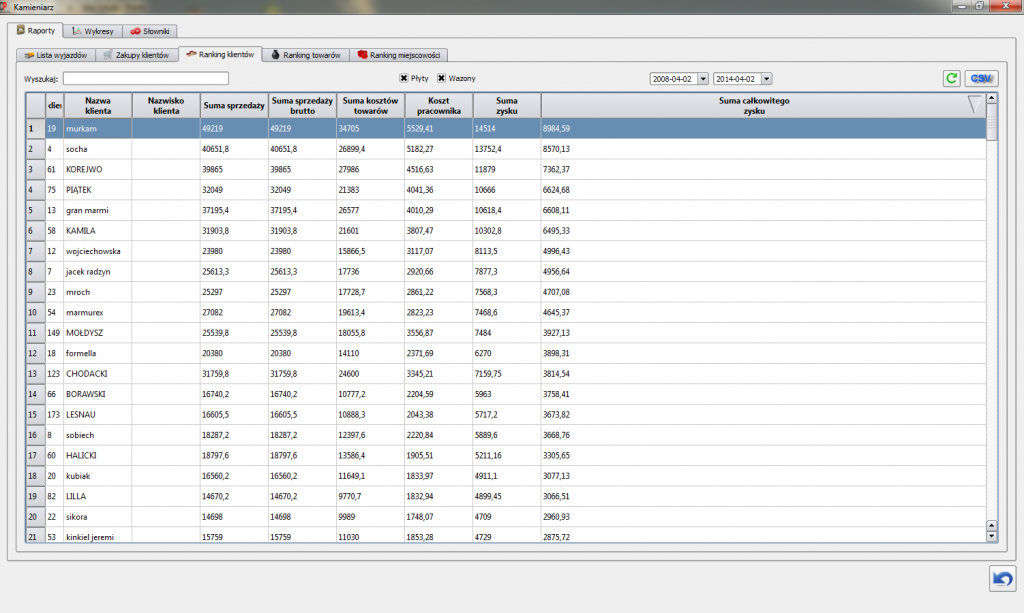The width and height of the screenshot is (1024, 613).
Task: Toggle the Płyty checkbox
Action: [404, 78]
